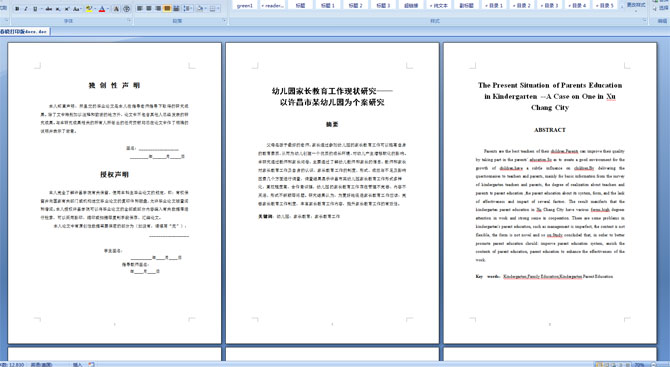The height and width of the screenshot is (367, 670).
Task: Center align the paragraph text
Action: 149,9
